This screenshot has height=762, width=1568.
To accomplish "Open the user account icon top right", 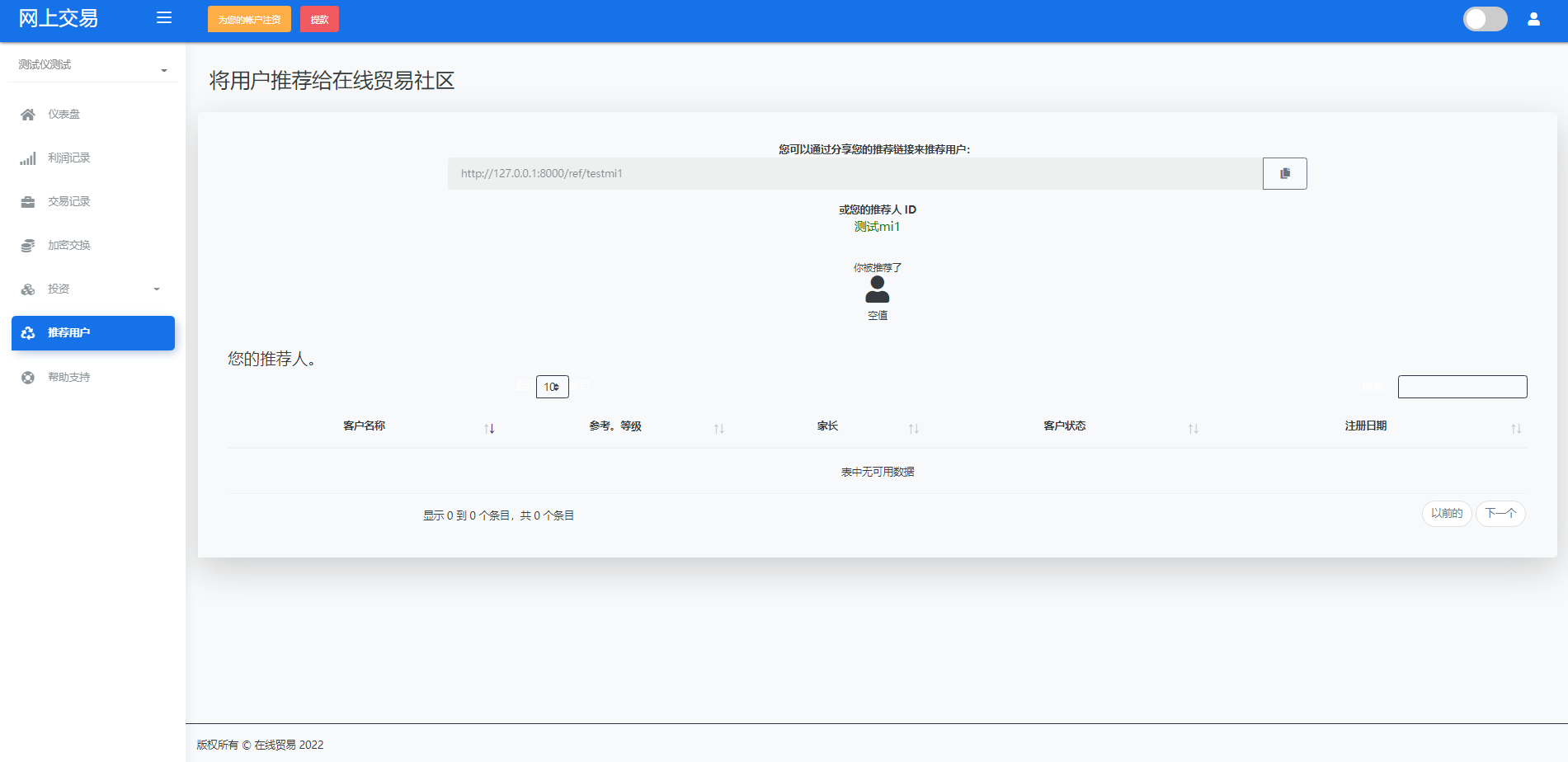I will 1533,19.
